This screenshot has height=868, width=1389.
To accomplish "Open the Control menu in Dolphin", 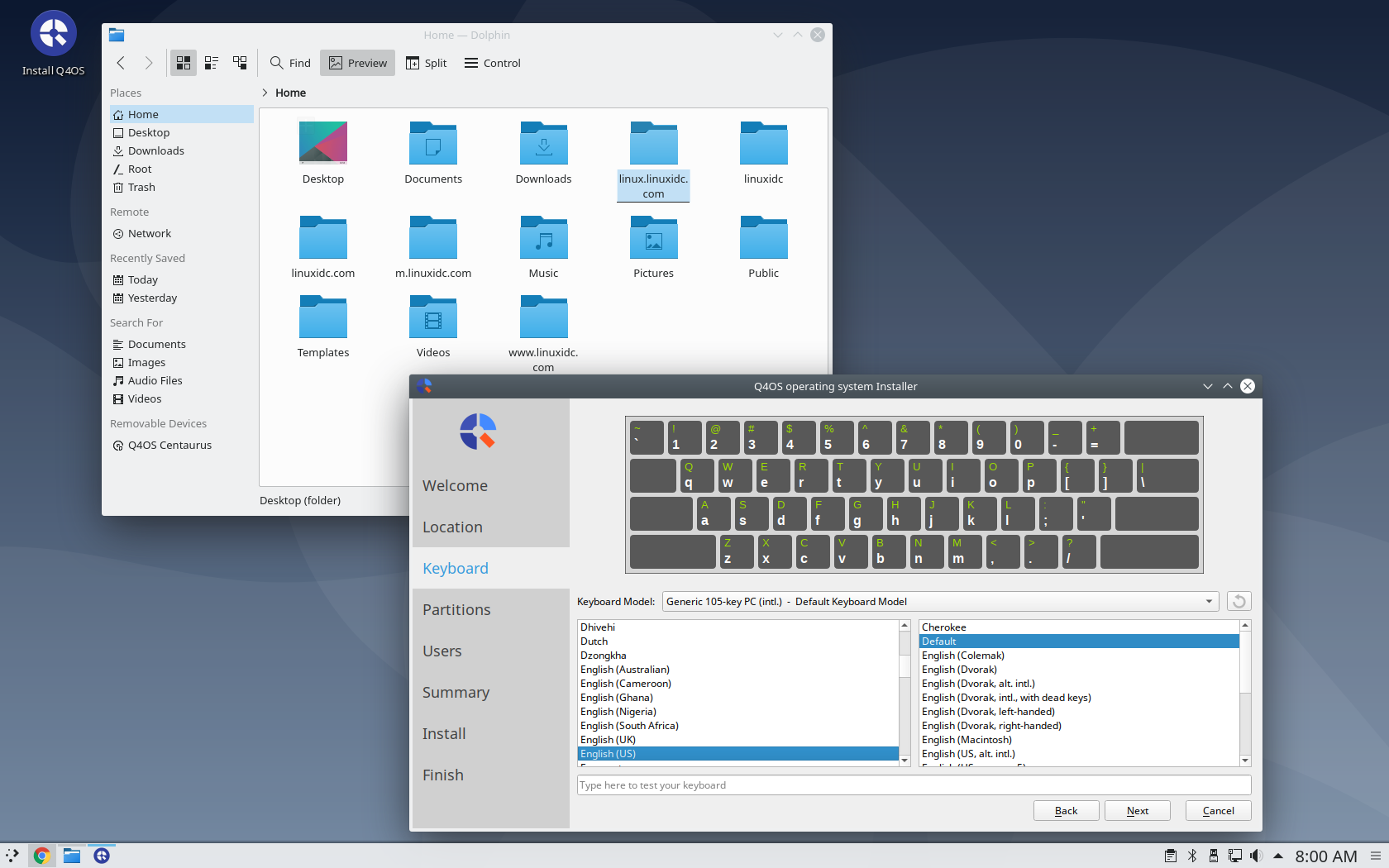I will tap(493, 63).
